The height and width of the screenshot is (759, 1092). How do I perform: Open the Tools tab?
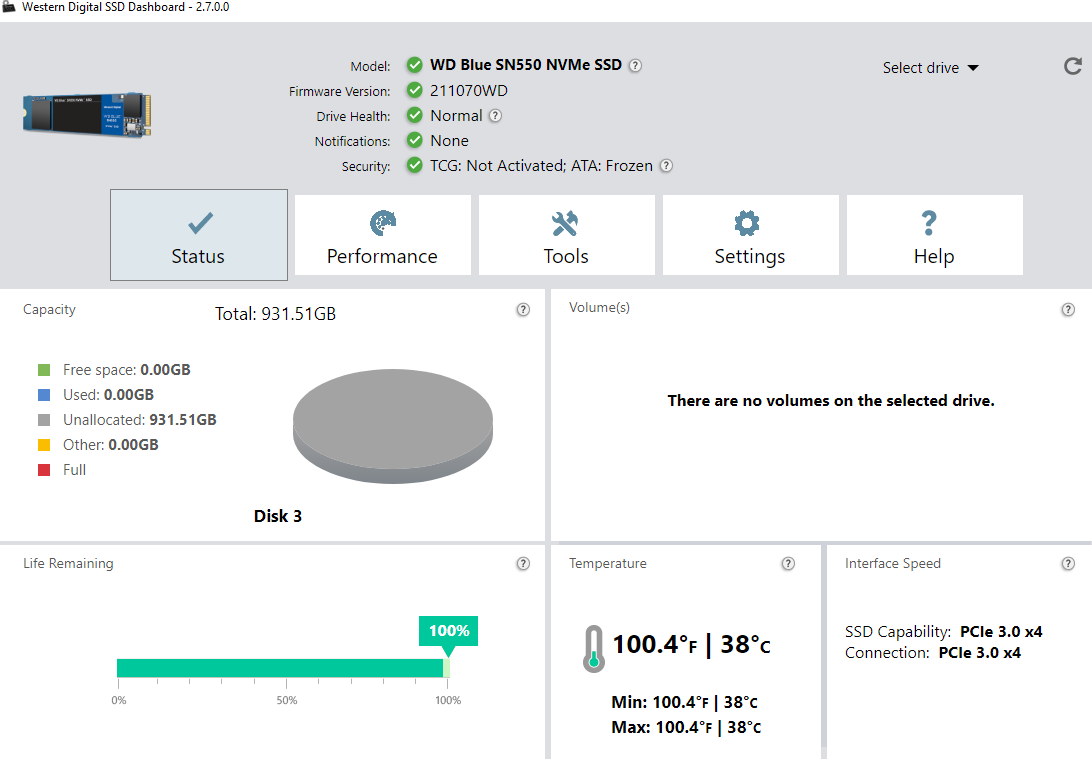pos(566,235)
